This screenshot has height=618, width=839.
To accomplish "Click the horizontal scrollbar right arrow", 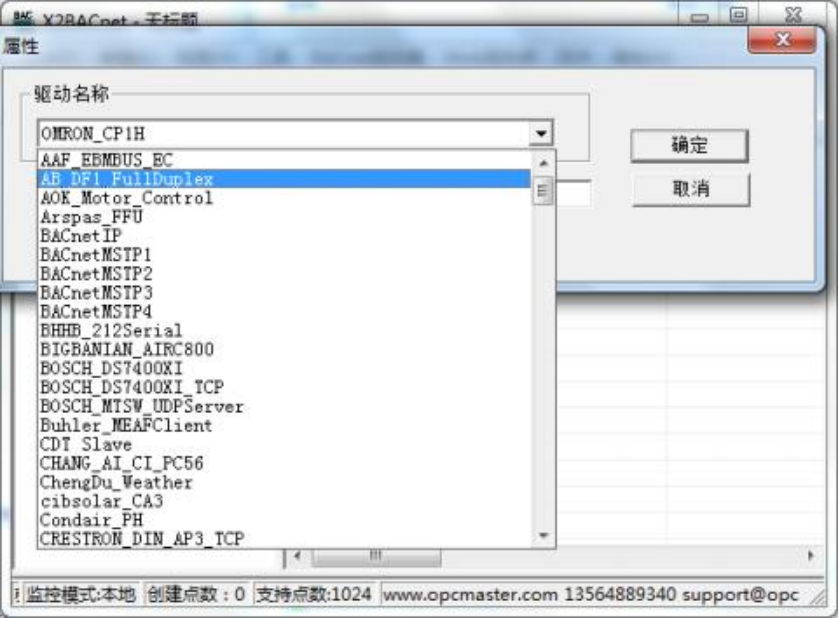I will click(x=811, y=555).
